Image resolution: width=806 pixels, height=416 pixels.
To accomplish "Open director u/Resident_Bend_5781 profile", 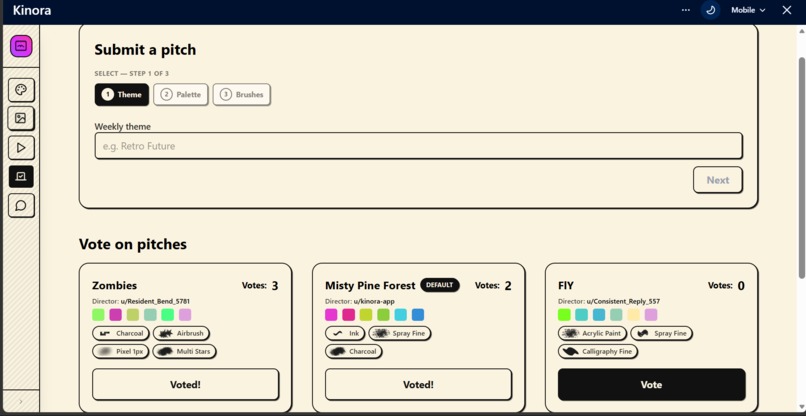I will (x=156, y=301).
